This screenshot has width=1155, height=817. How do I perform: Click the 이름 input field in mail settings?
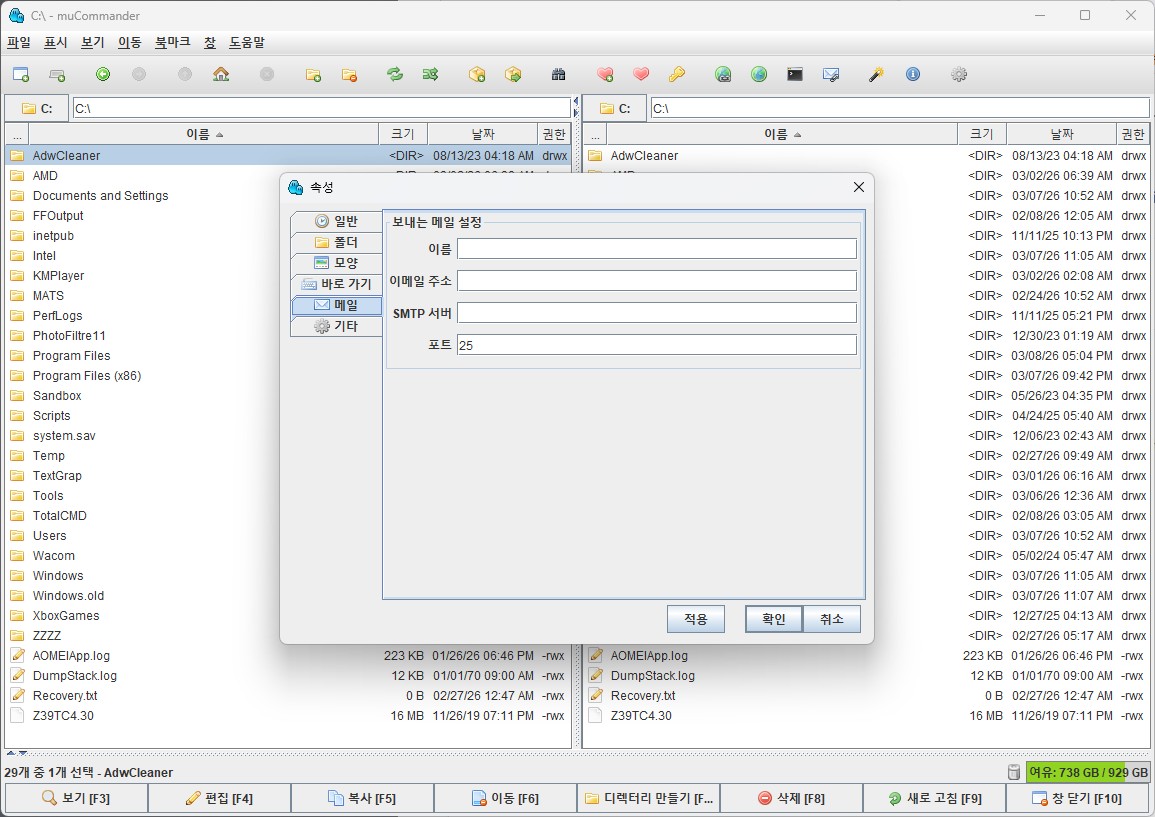pyautogui.click(x=657, y=249)
